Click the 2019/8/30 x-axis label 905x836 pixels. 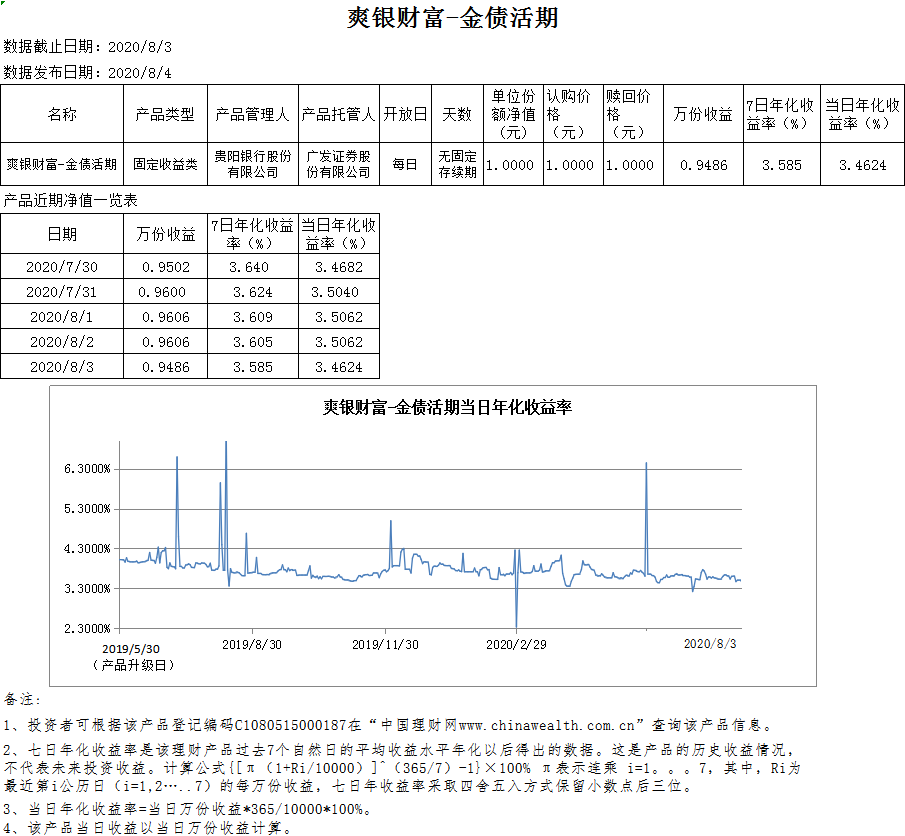pyautogui.click(x=252, y=644)
